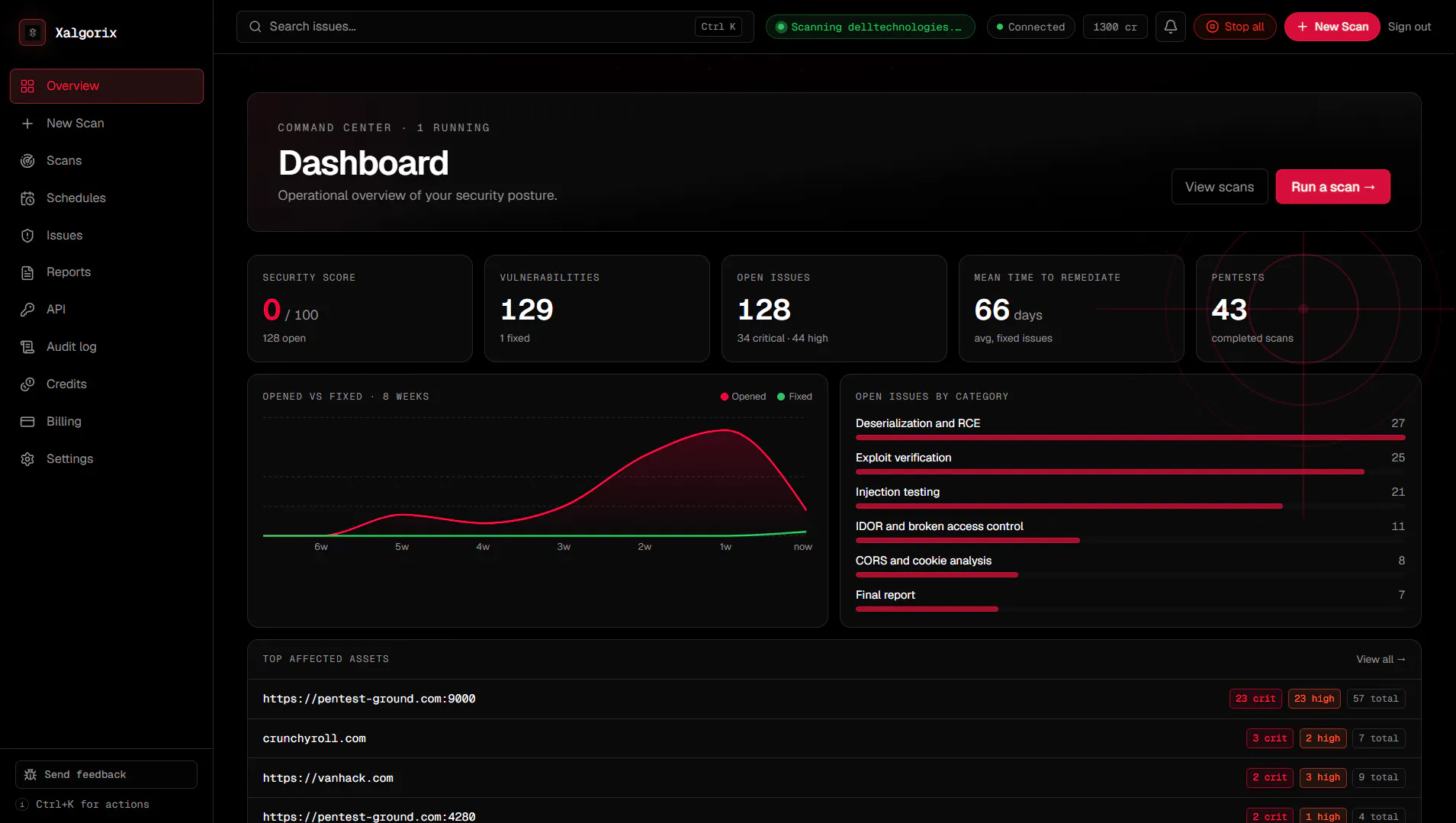
Task: Click the View scans button
Action: pyautogui.click(x=1220, y=187)
